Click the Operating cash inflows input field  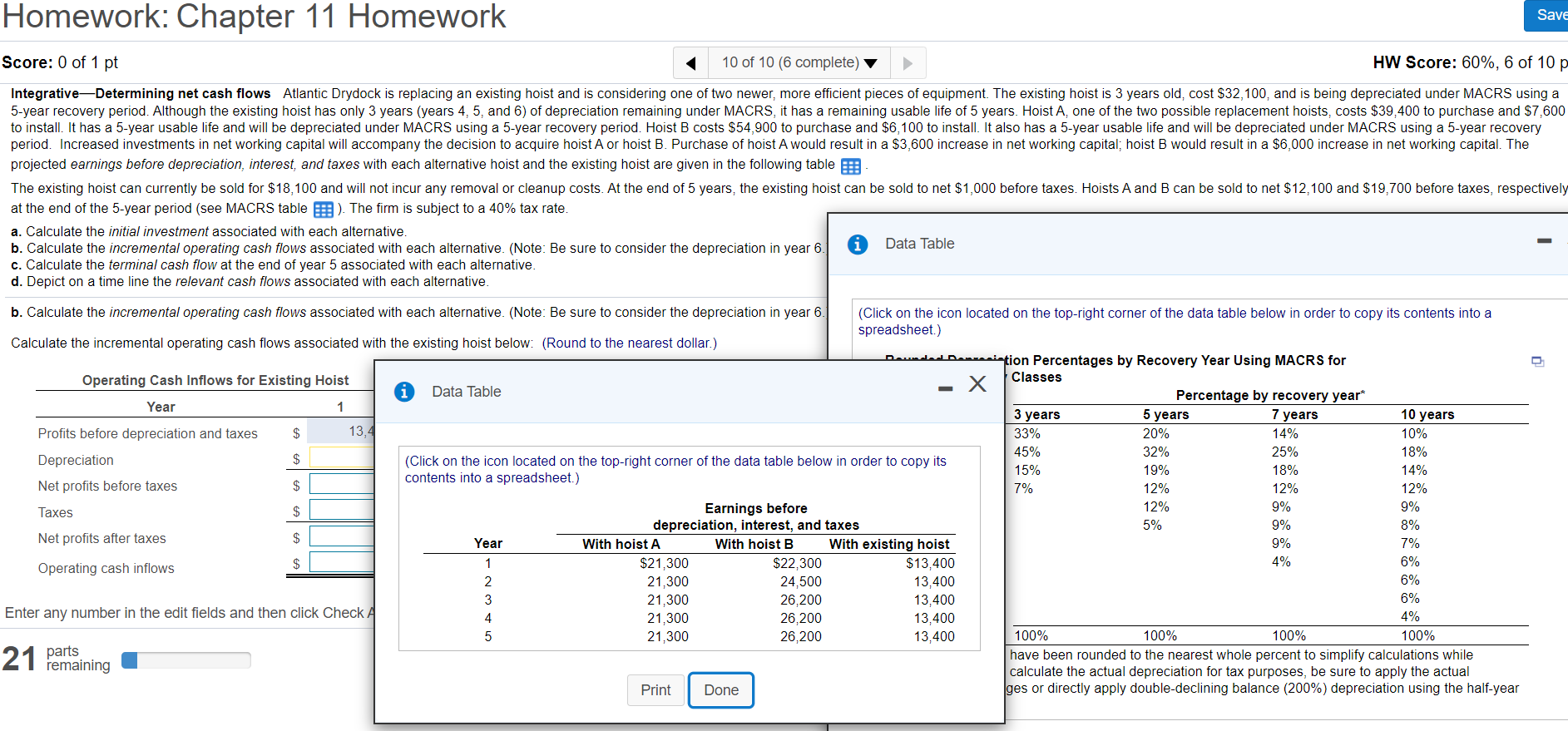tap(342, 562)
